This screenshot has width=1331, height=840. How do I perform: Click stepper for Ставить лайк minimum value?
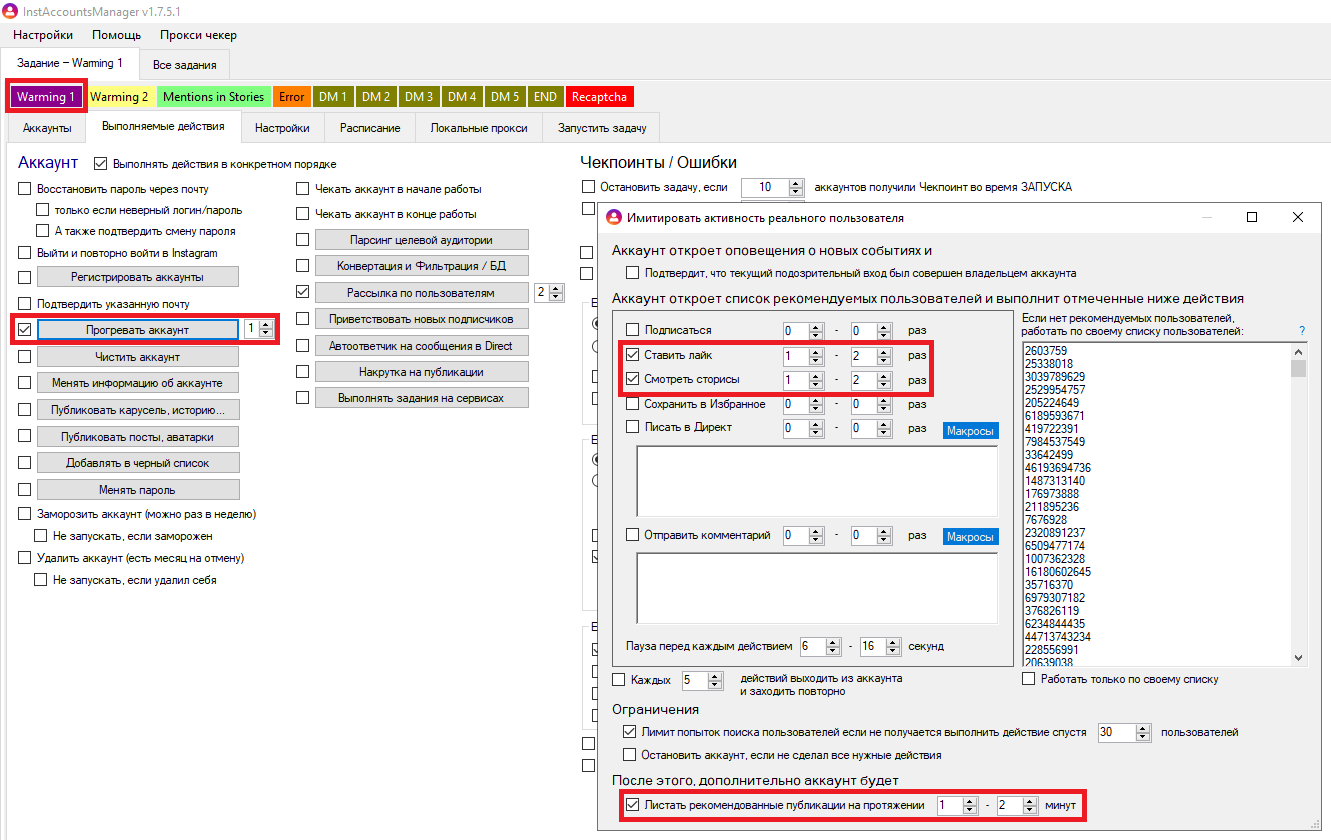click(817, 355)
